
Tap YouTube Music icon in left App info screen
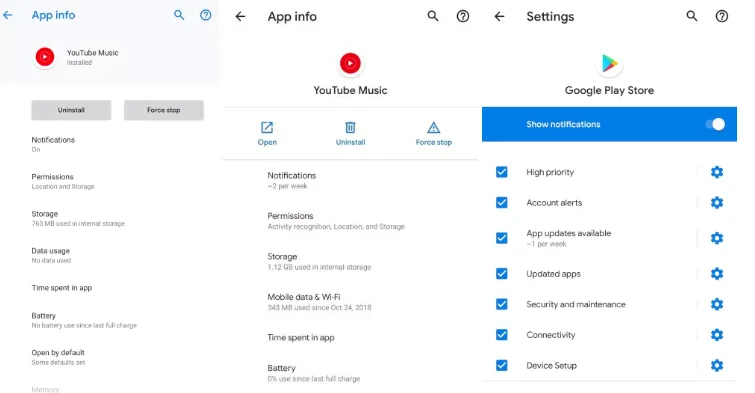pos(45,57)
